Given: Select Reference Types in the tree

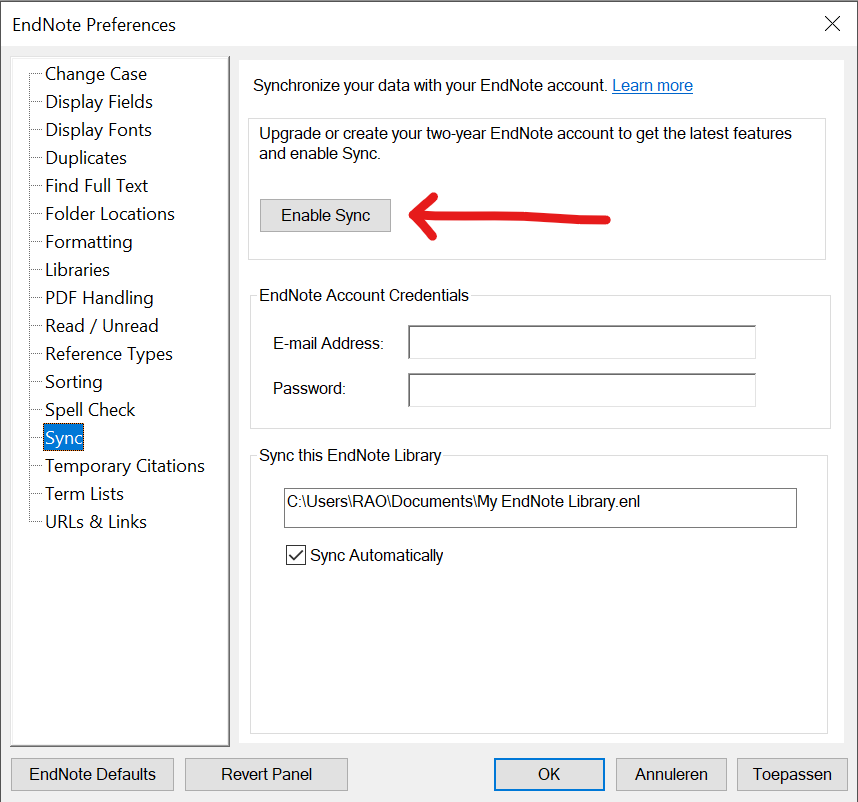Looking at the screenshot, I should point(109,354).
